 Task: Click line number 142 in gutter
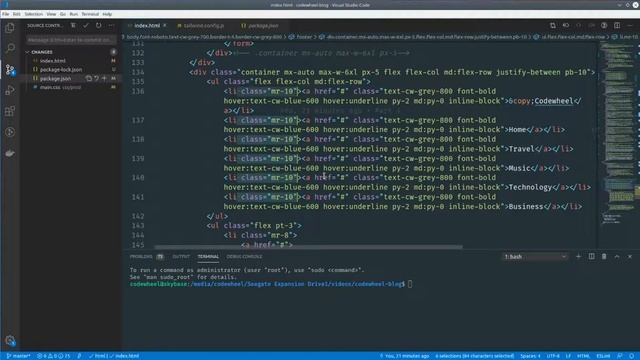(x=138, y=216)
